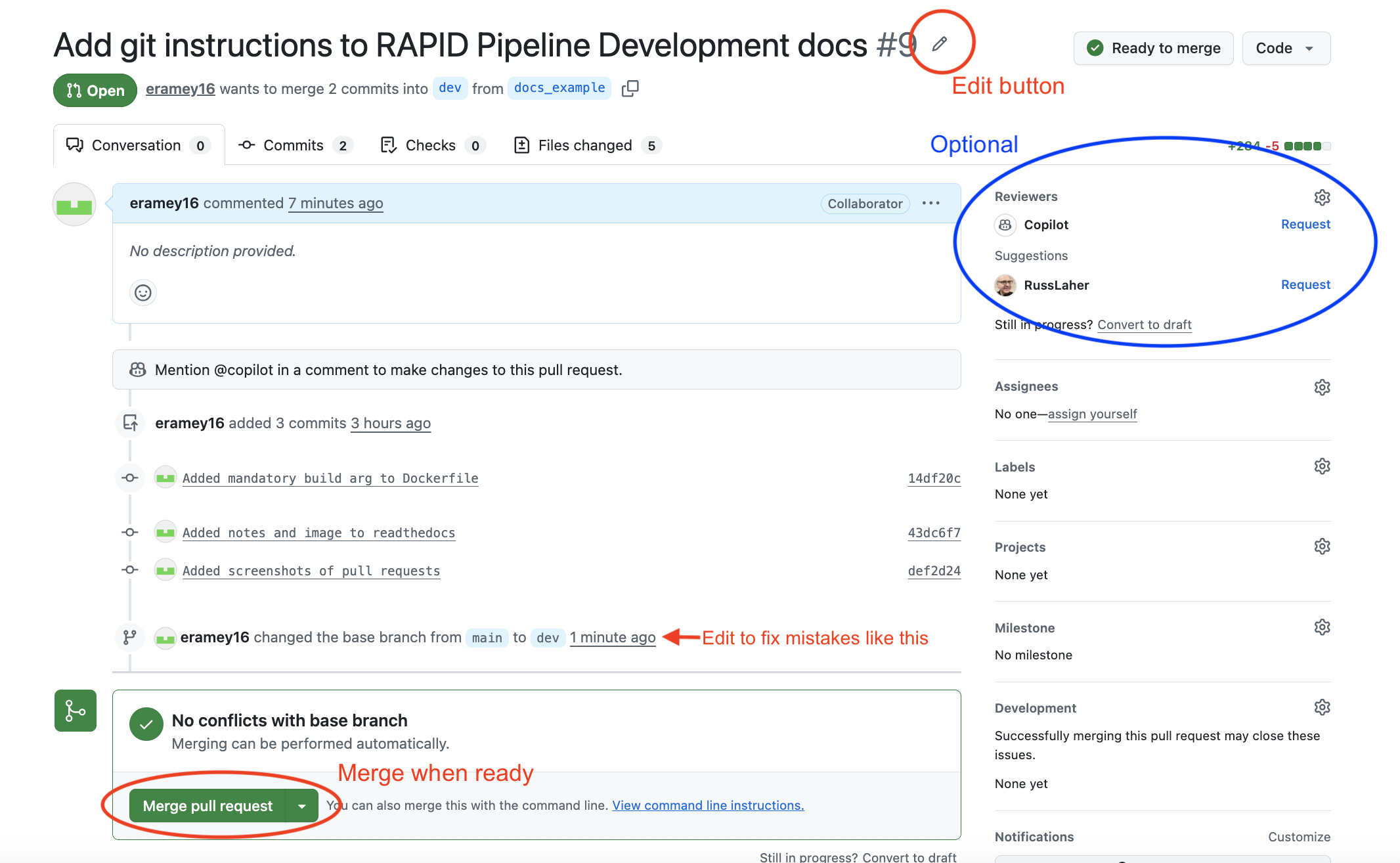
Task: Click the Merge pull request button
Action: (208, 806)
